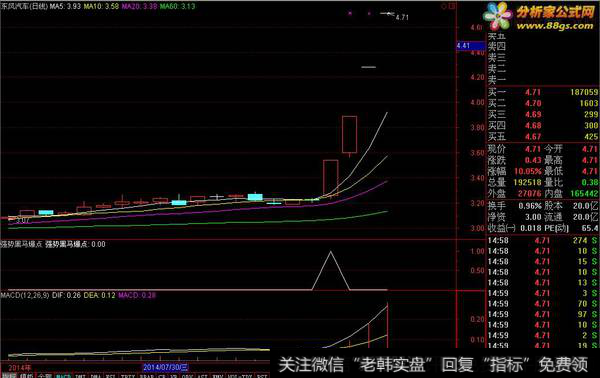Click the 现价 4.71 current price field
The width and height of the screenshot is (600, 378).
pyautogui.click(x=514, y=149)
